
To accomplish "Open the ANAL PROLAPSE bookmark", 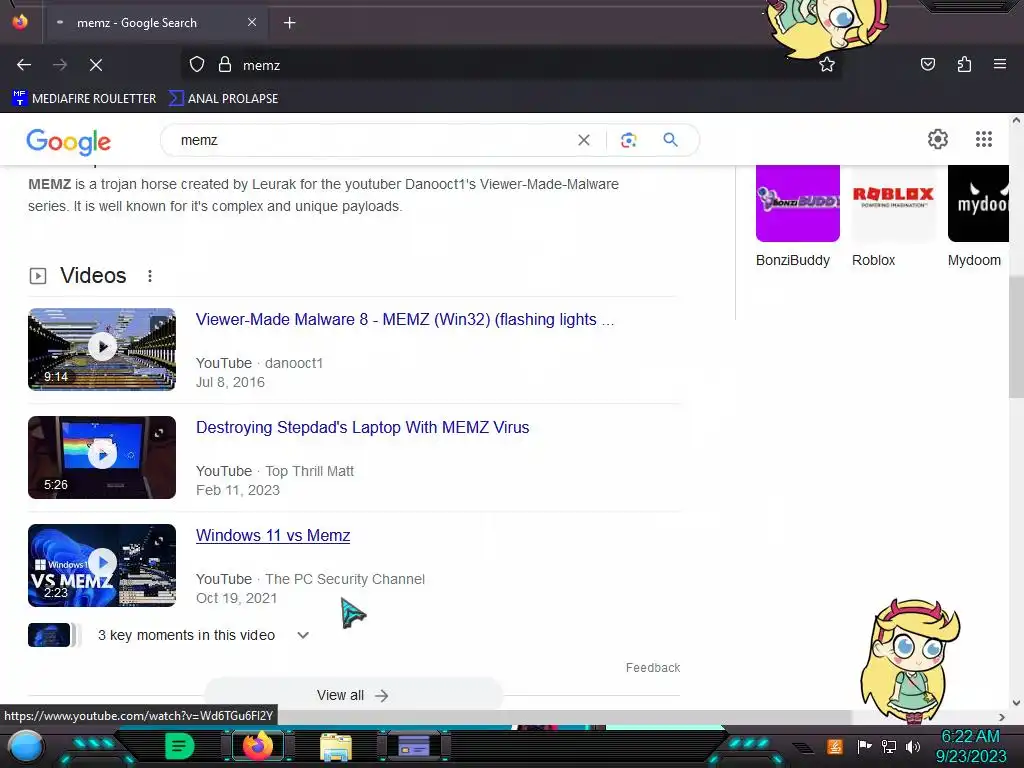I will (x=223, y=99).
